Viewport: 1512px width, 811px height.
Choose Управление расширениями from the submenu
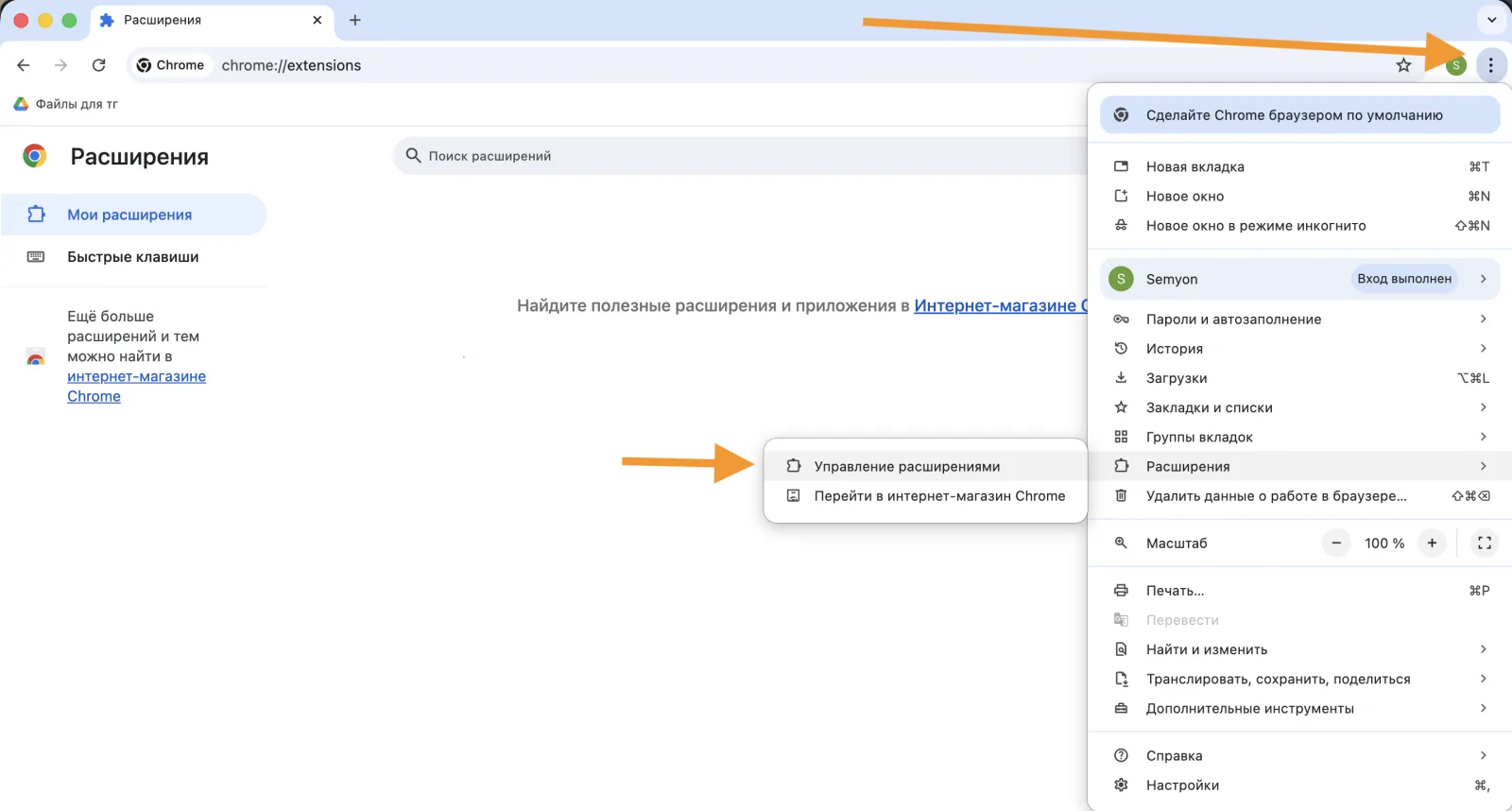tap(925, 466)
